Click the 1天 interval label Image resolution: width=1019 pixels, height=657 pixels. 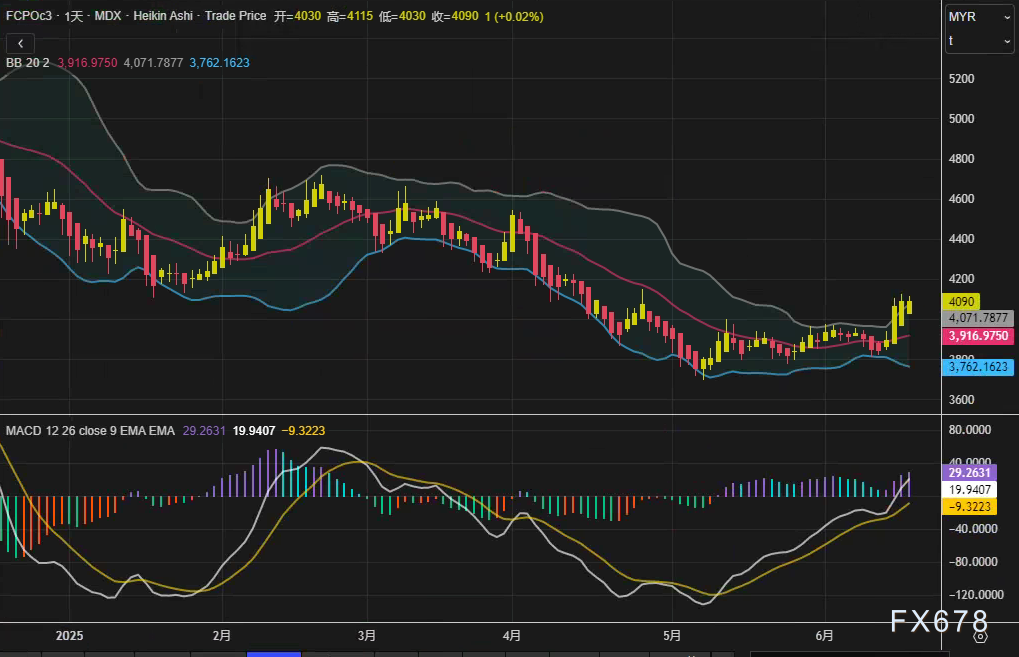click(x=76, y=17)
